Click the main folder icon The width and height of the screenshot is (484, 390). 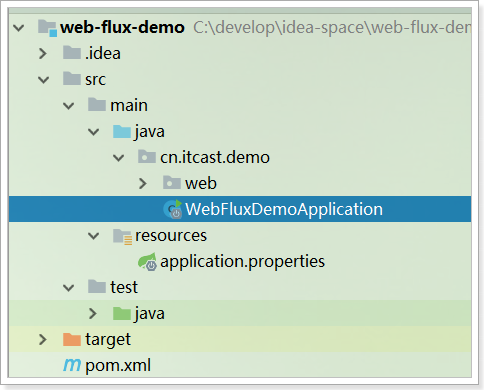pyautogui.click(x=97, y=104)
